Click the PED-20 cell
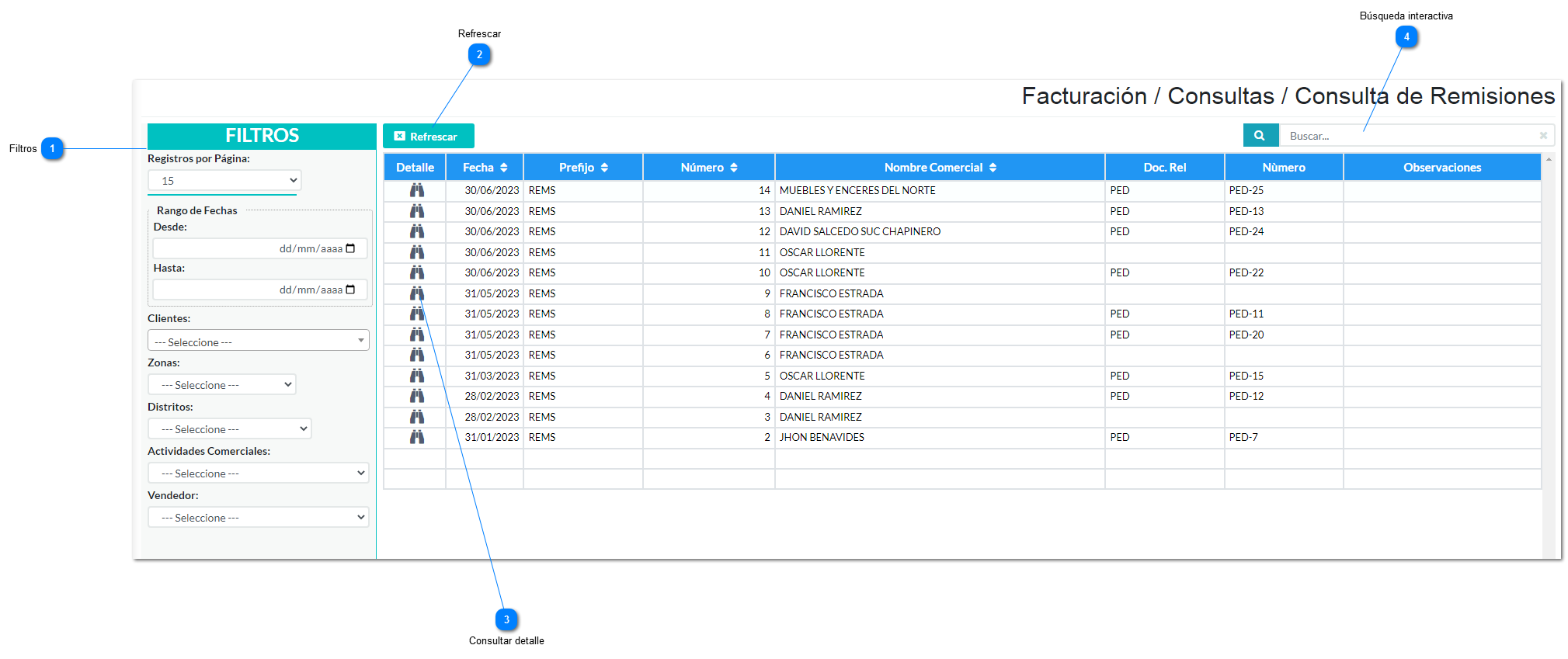The height and width of the screenshot is (659, 1568). 1284,335
